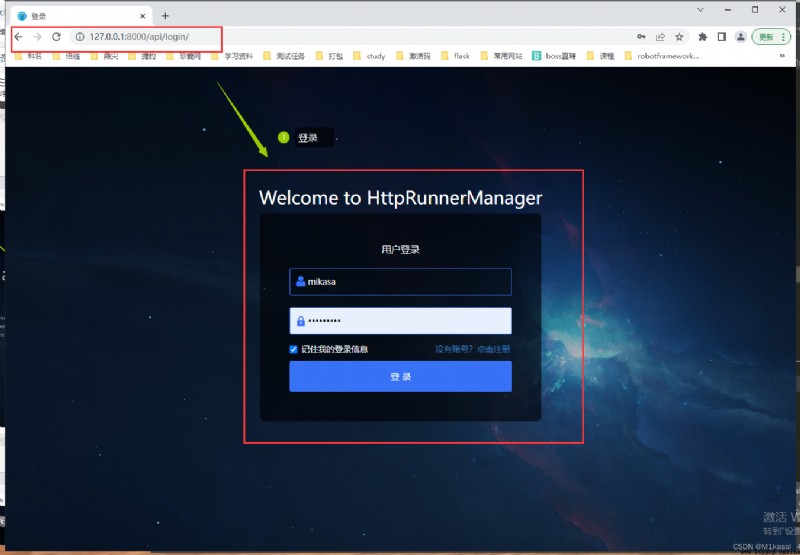Open the study bookmark folder
The width and height of the screenshot is (800, 555).
369,56
